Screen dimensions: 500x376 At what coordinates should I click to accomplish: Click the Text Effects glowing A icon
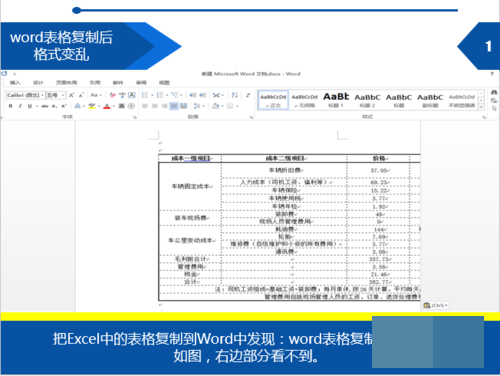[x=77, y=106]
